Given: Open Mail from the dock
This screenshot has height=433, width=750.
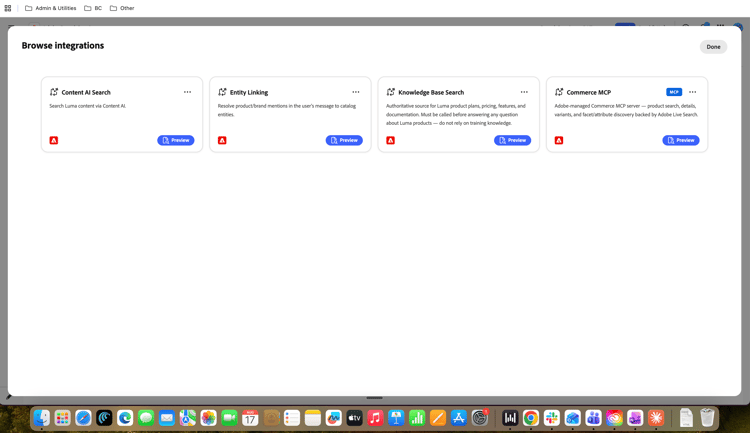Looking at the screenshot, I should (167, 418).
